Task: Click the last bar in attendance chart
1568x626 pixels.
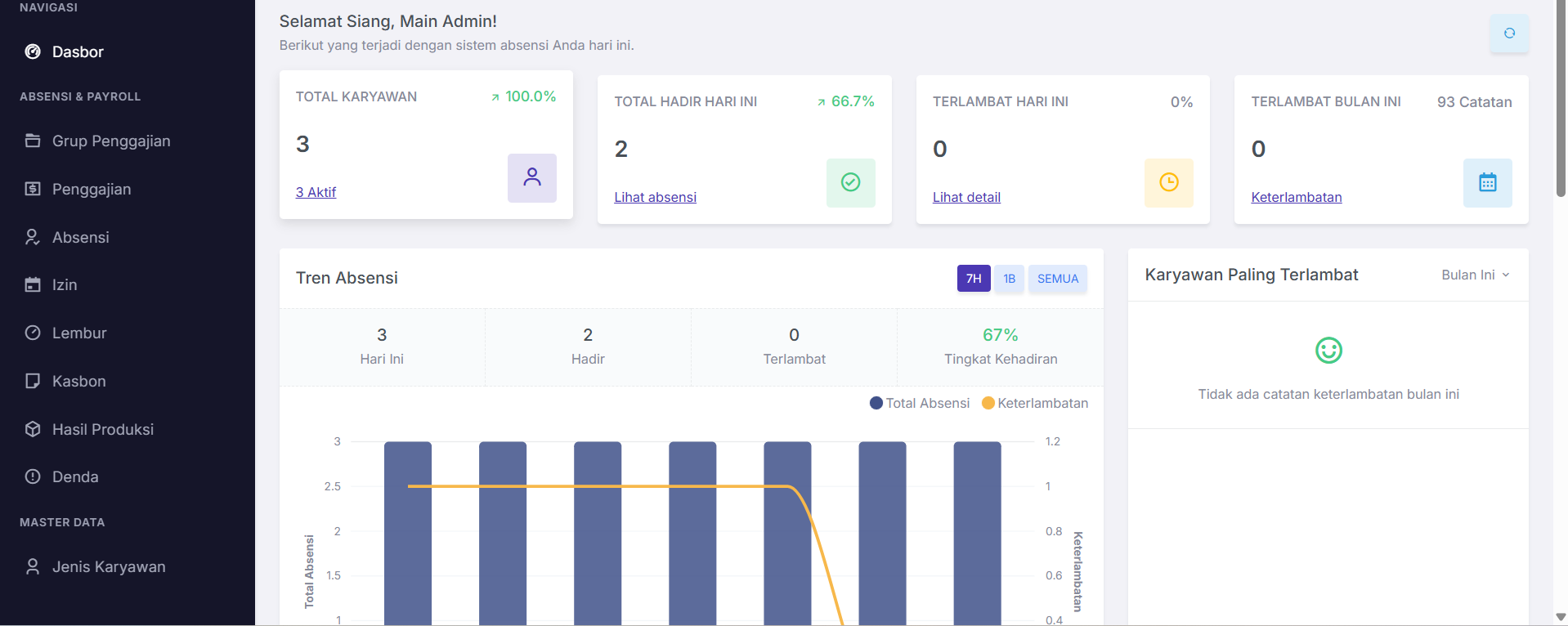Action: click(977, 534)
